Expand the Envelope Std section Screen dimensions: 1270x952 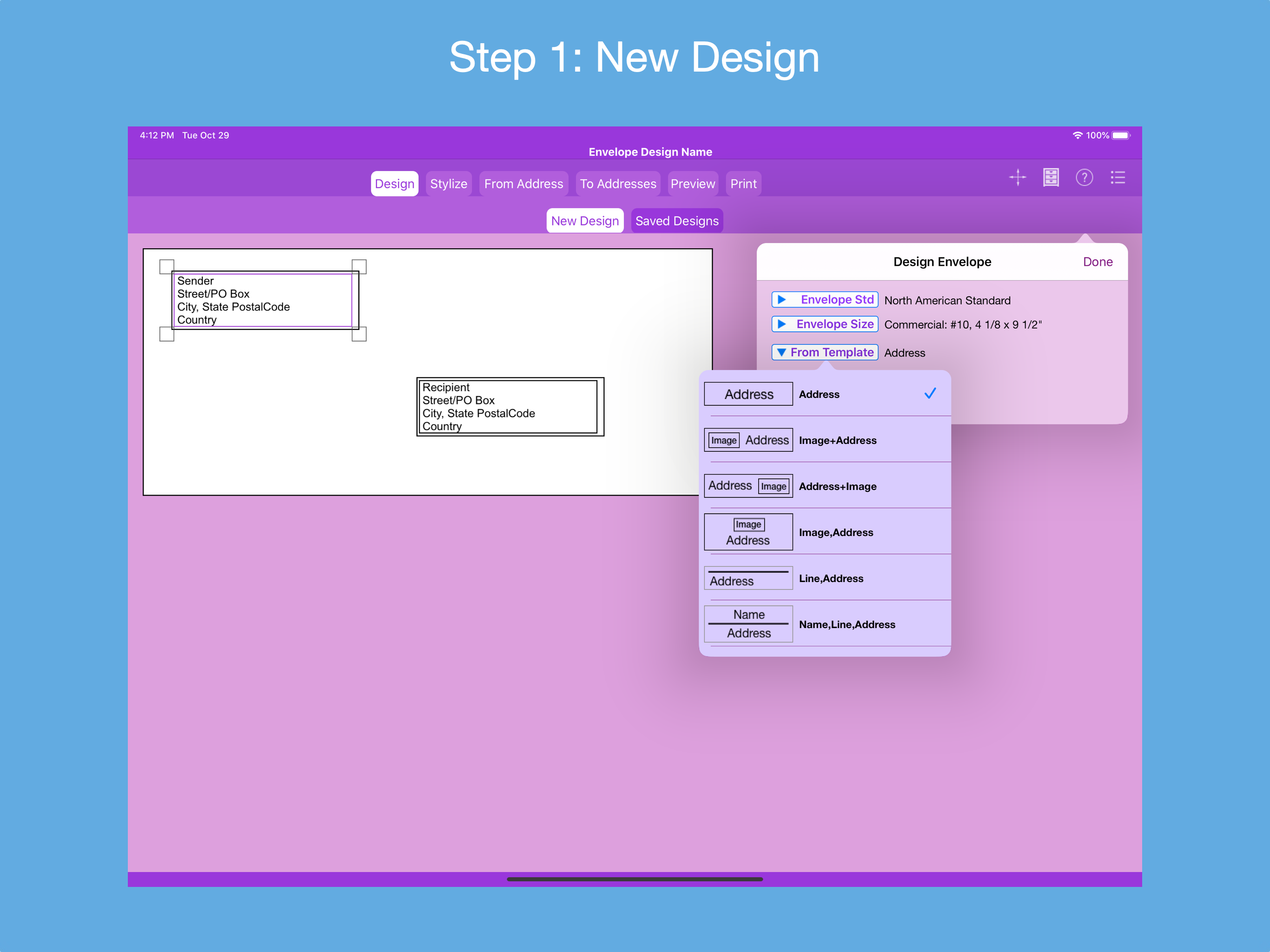tap(825, 299)
